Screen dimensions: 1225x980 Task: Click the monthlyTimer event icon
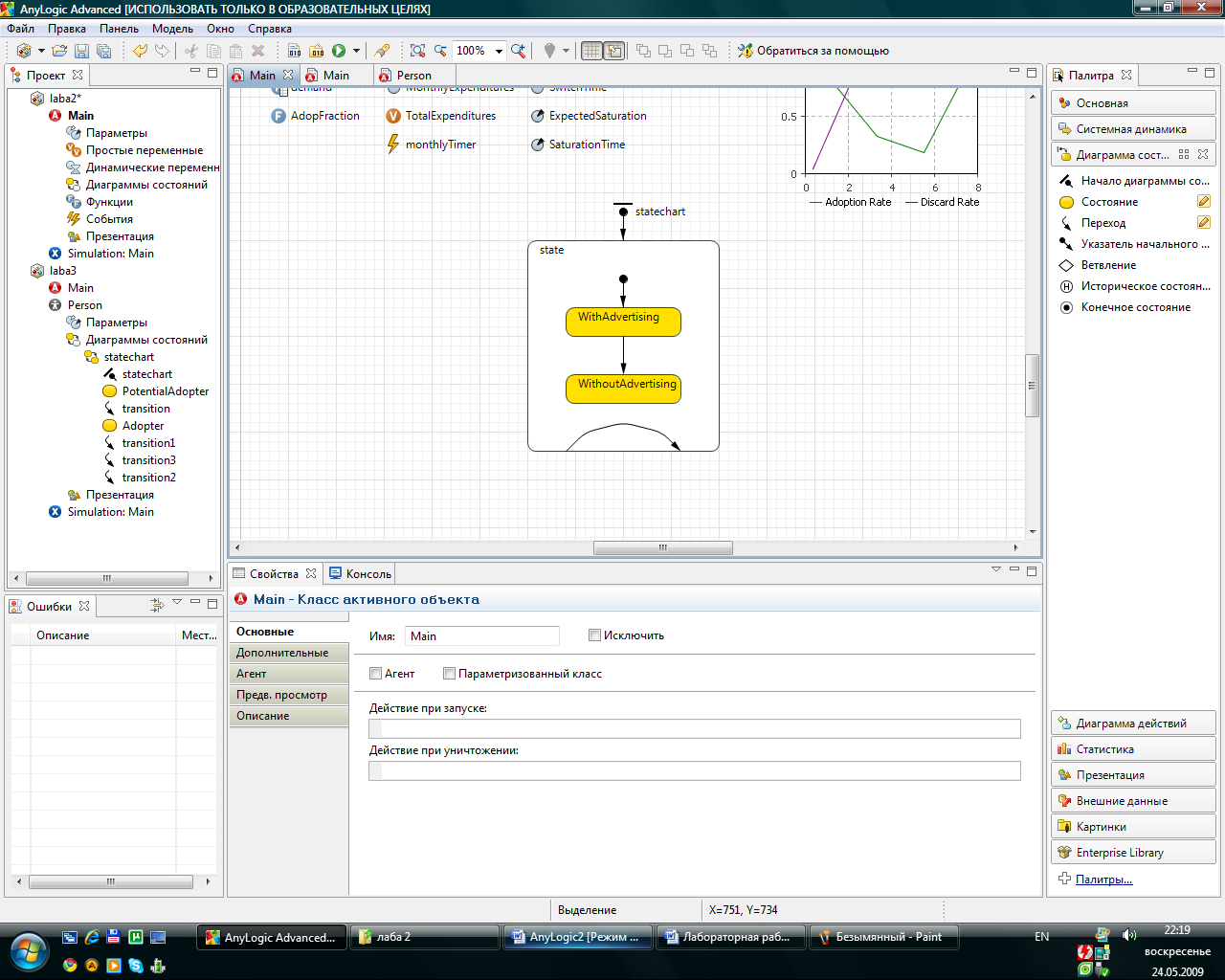392,145
